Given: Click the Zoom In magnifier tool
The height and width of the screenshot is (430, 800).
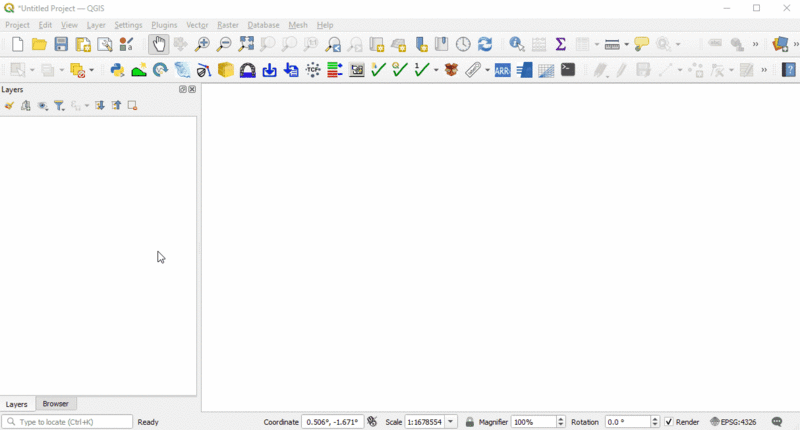Looking at the screenshot, I should 202,44.
